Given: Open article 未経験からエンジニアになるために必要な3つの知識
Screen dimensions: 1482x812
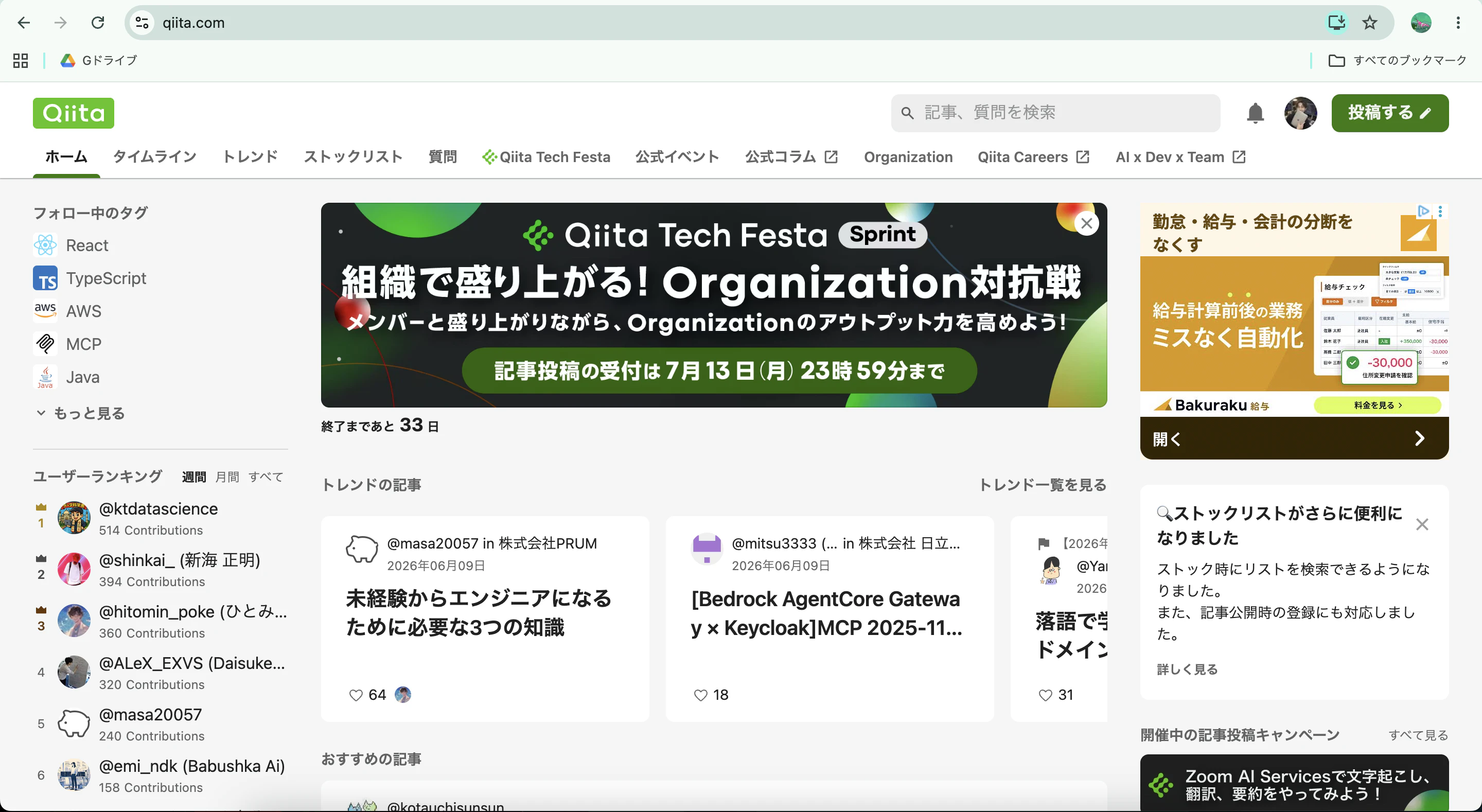Looking at the screenshot, I should [479, 612].
